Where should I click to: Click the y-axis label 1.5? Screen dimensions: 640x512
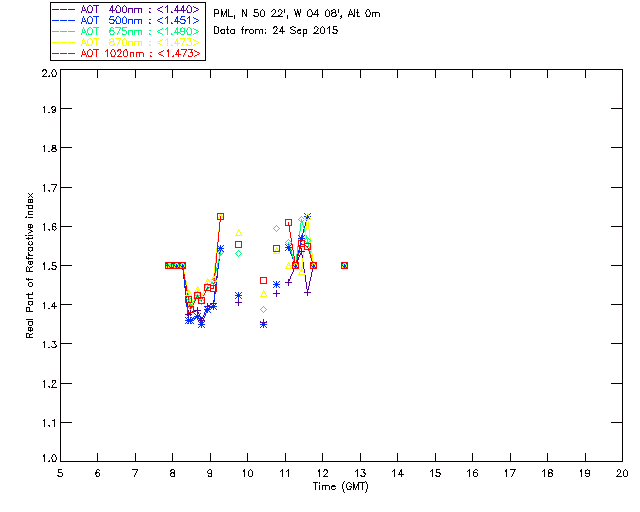point(49,266)
